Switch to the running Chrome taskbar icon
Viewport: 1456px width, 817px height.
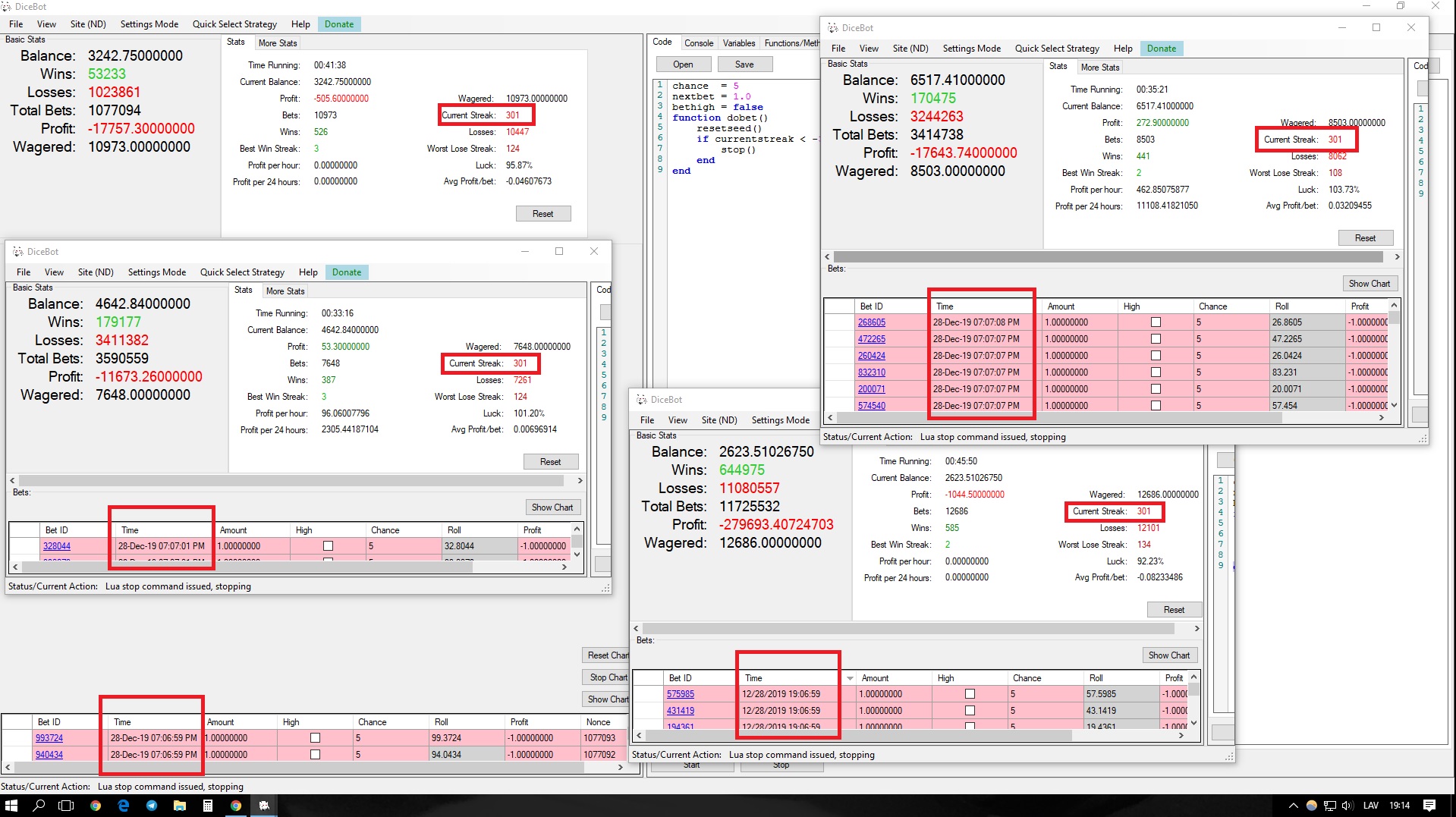[x=236, y=806]
